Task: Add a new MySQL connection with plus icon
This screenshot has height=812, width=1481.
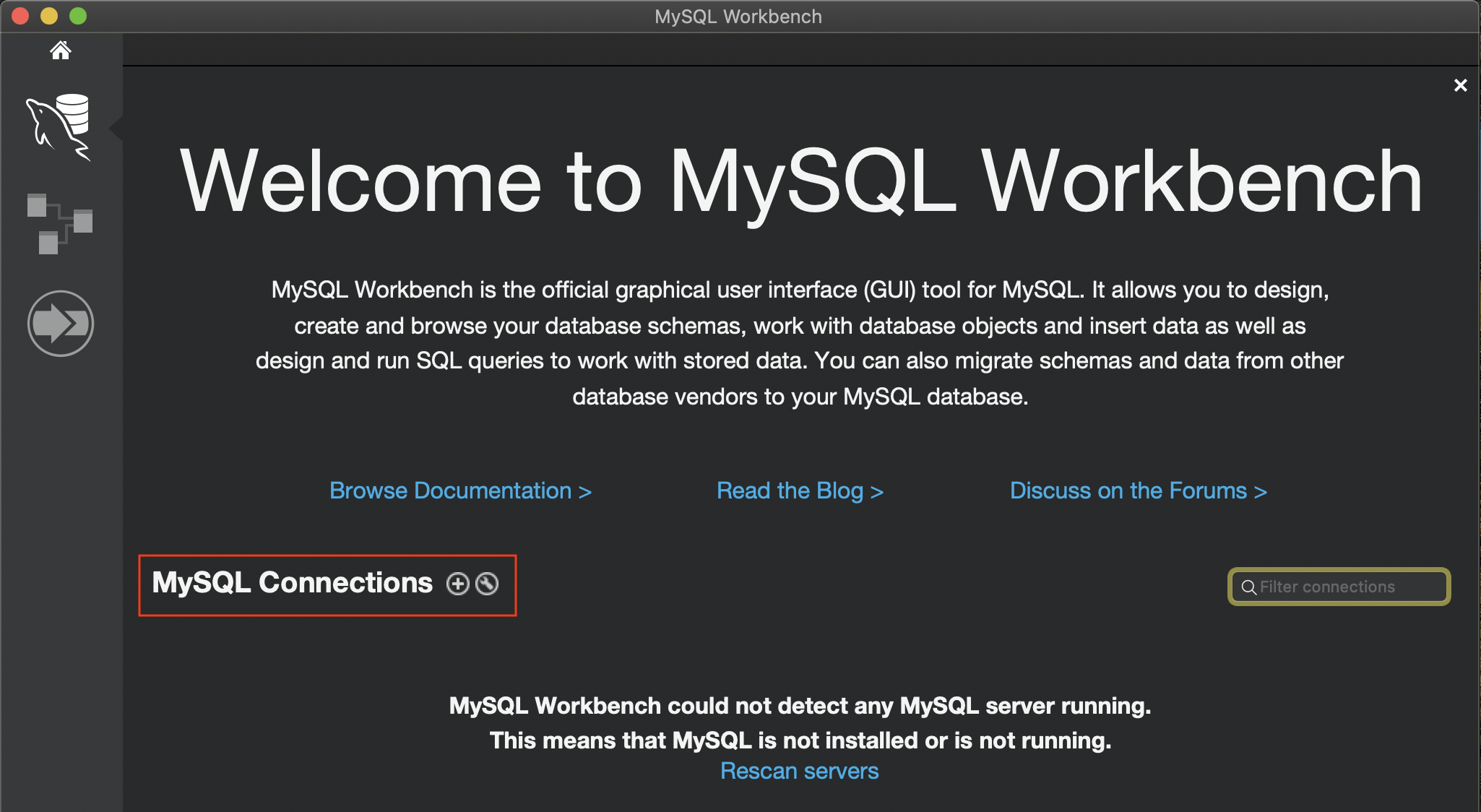Action: (457, 584)
